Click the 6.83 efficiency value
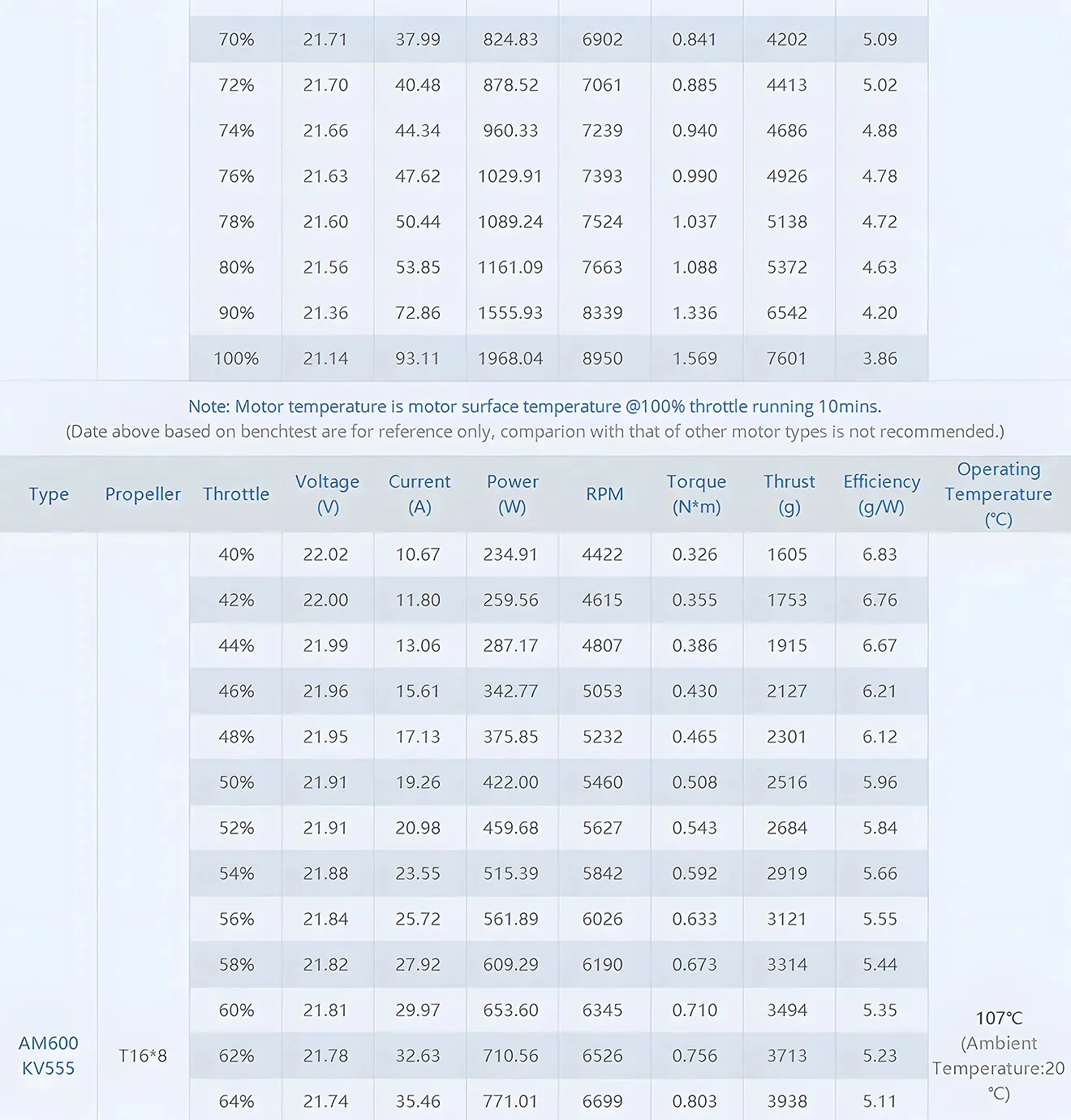The image size is (1071, 1120). pyautogui.click(x=880, y=554)
